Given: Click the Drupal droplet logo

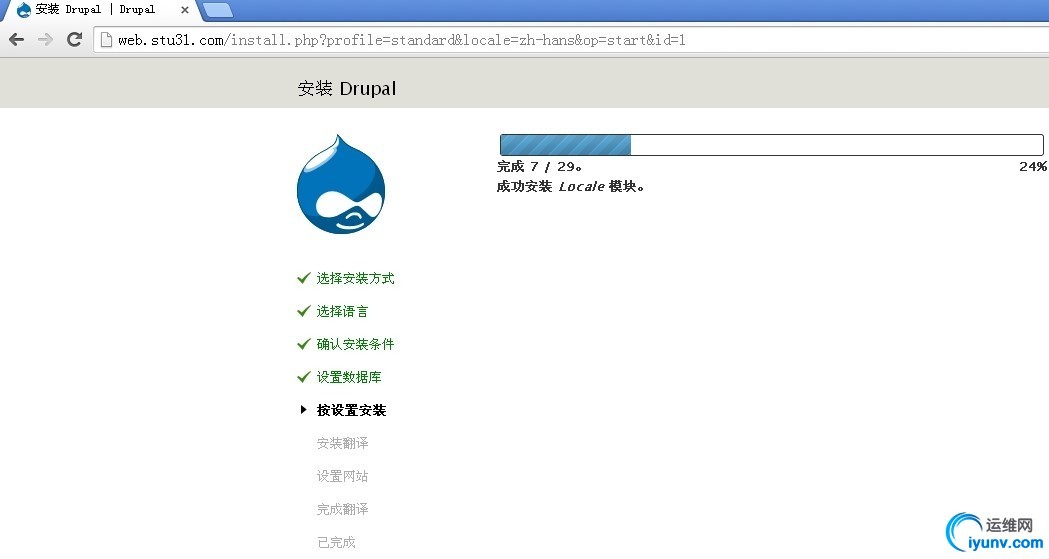Looking at the screenshot, I should 341,185.
